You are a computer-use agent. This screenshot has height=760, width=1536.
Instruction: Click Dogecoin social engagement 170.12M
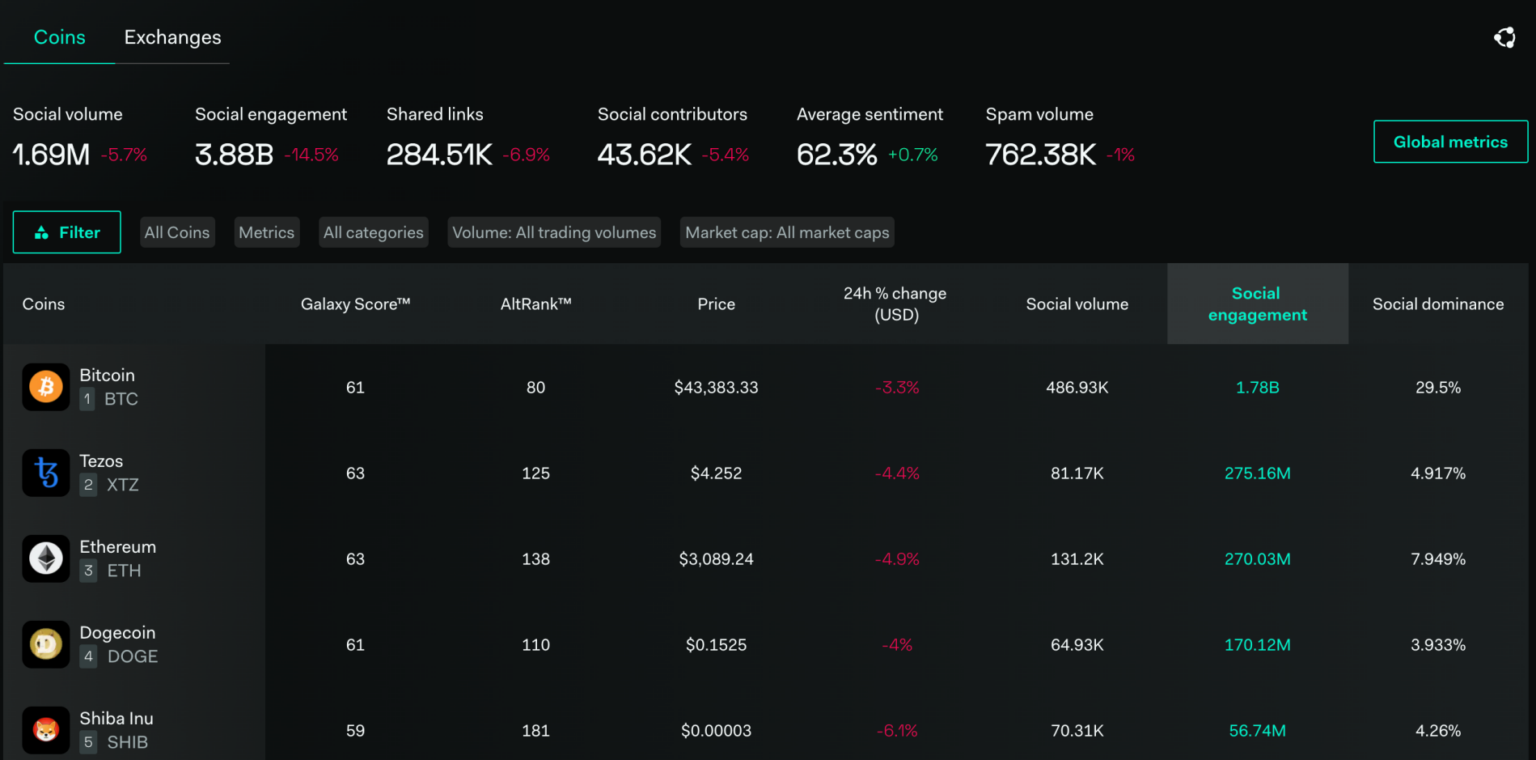tap(1257, 645)
